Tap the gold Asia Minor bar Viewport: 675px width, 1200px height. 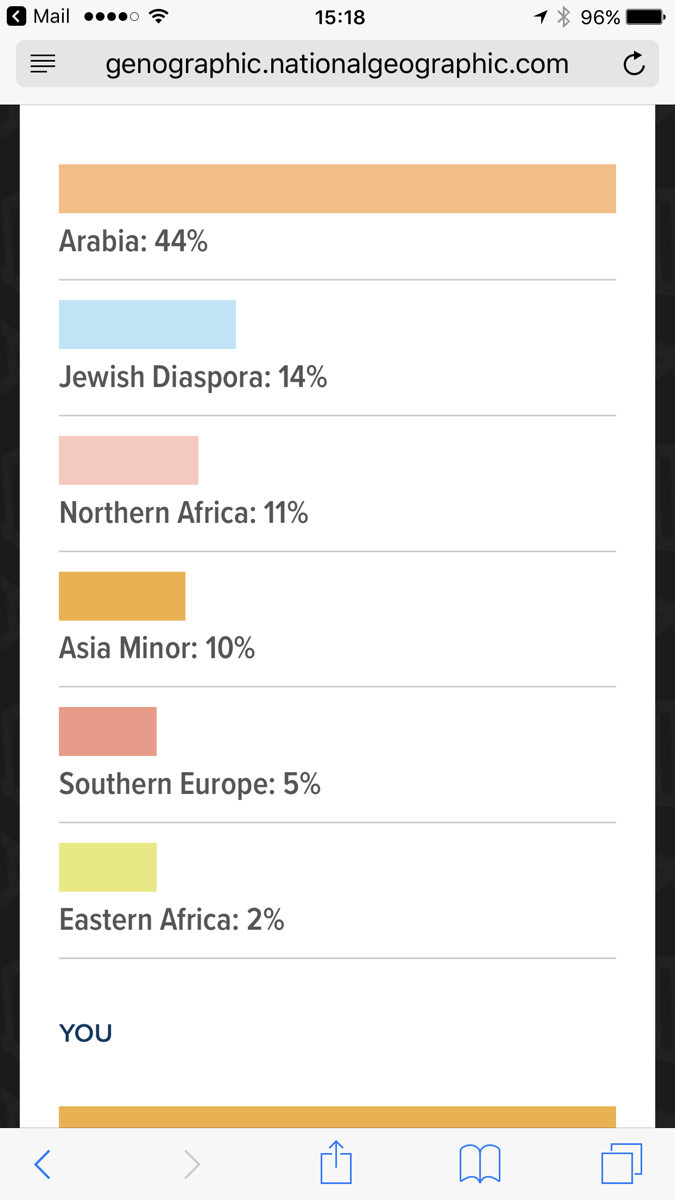point(122,596)
